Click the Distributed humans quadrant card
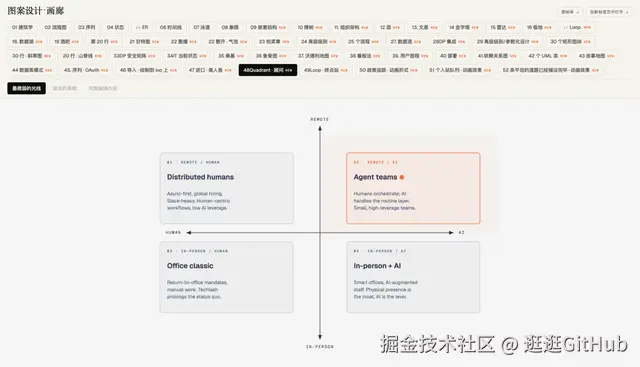This screenshot has width=640, height=367. point(227,188)
